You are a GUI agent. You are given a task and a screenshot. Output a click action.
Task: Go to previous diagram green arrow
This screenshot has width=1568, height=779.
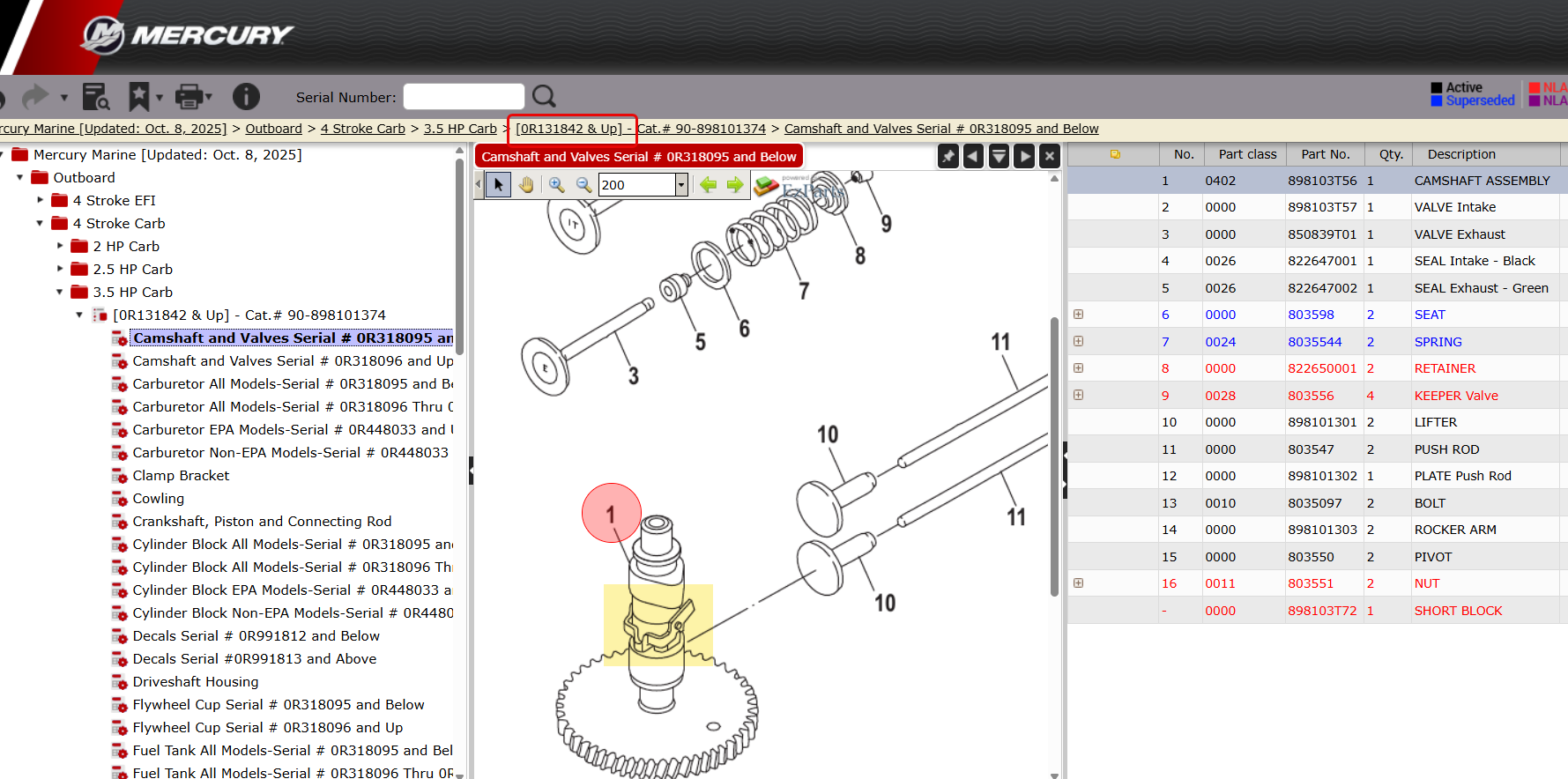pyautogui.click(x=708, y=184)
